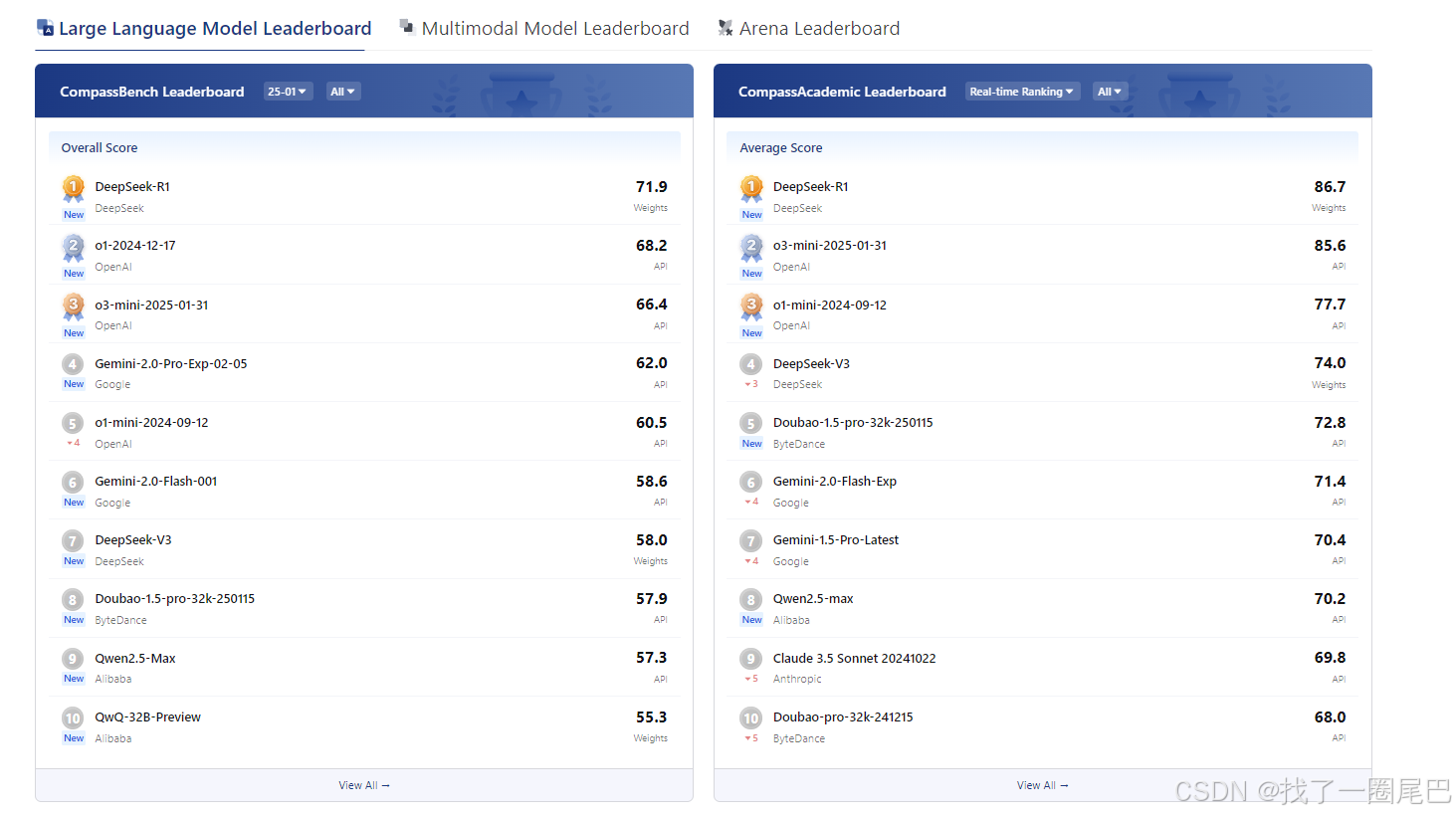Screen dimensions: 1456x817
Task: Select Doubao-pro-32k-241215 model name
Action: click(843, 716)
